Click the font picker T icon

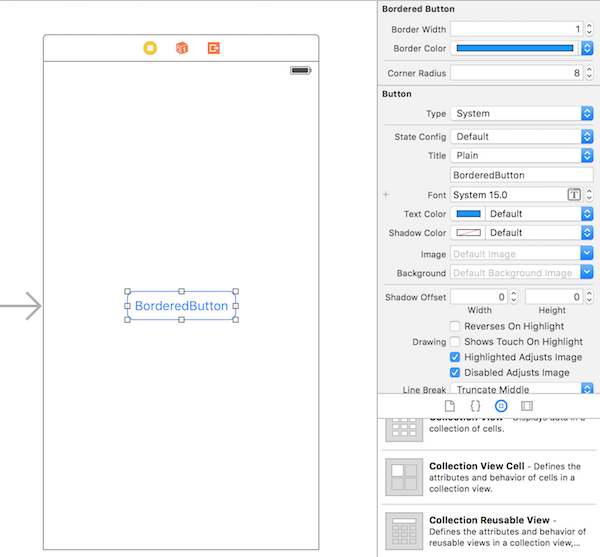click(x=574, y=195)
